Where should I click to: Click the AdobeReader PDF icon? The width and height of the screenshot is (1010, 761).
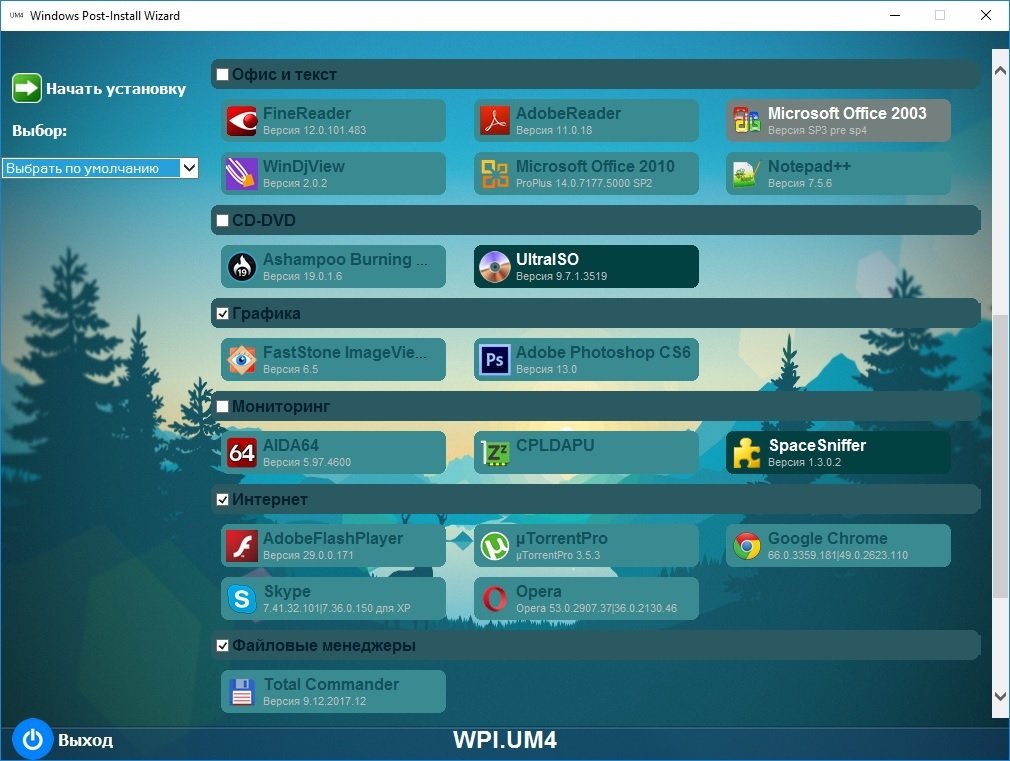(495, 120)
